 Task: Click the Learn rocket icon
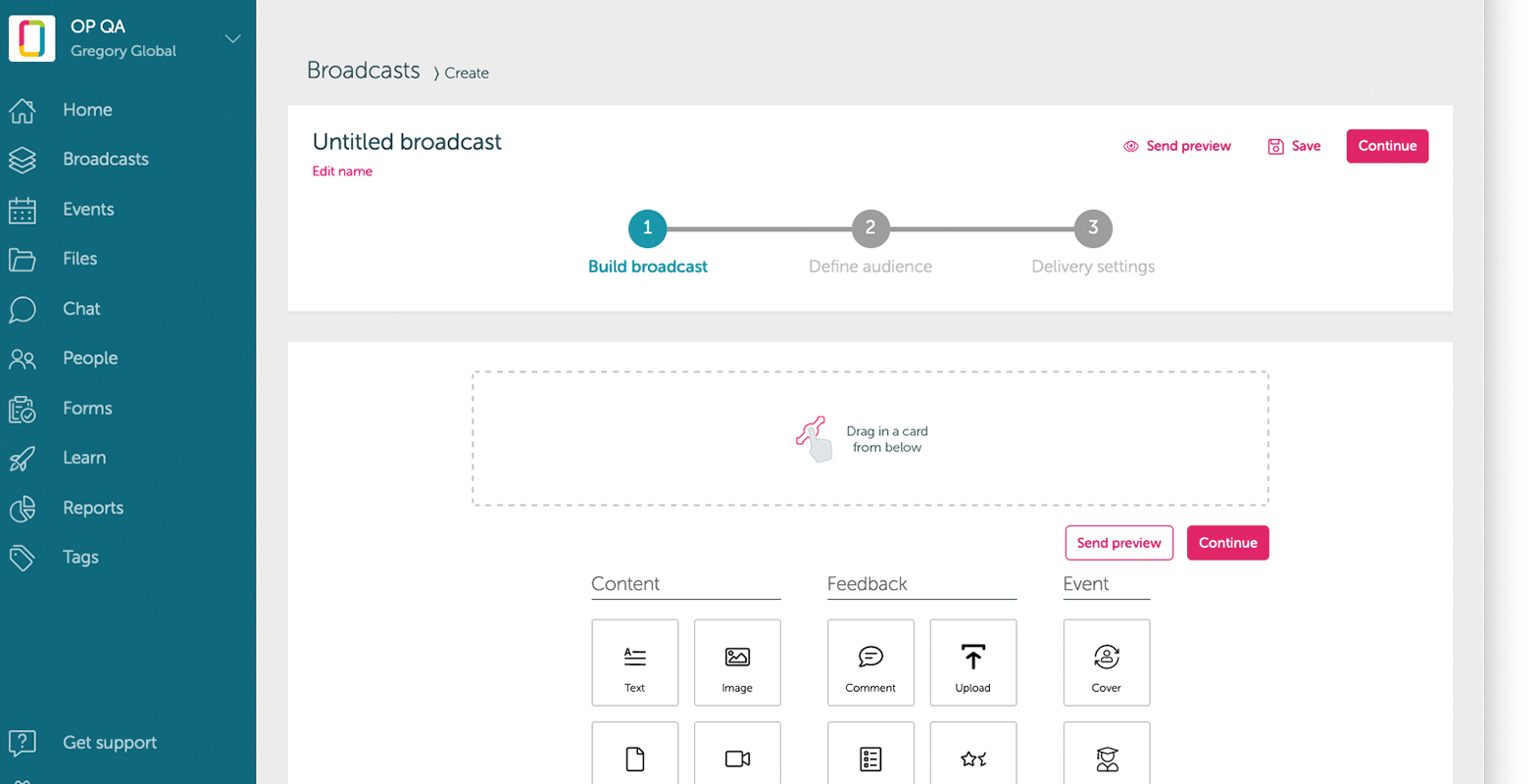click(x=23, y=459)
